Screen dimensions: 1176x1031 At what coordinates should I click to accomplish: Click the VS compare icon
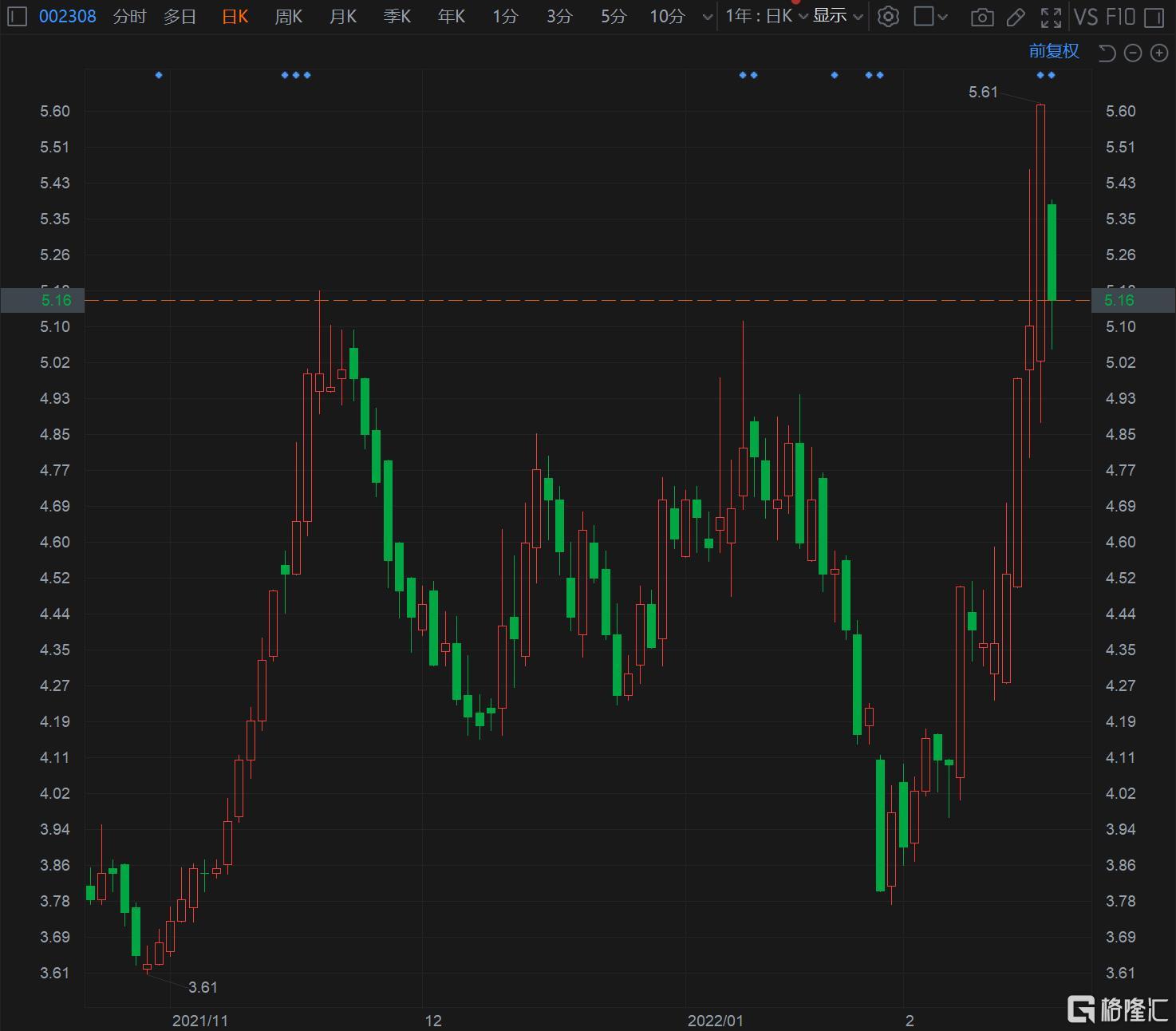click(1086, 17)
